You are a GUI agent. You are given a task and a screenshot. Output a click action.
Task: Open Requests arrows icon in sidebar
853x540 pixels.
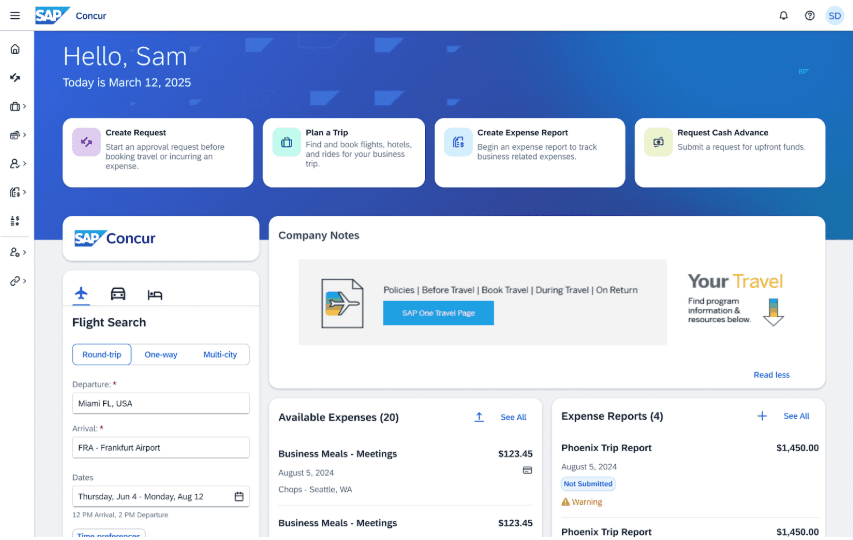pyautogui.click(x=15, y=78)
